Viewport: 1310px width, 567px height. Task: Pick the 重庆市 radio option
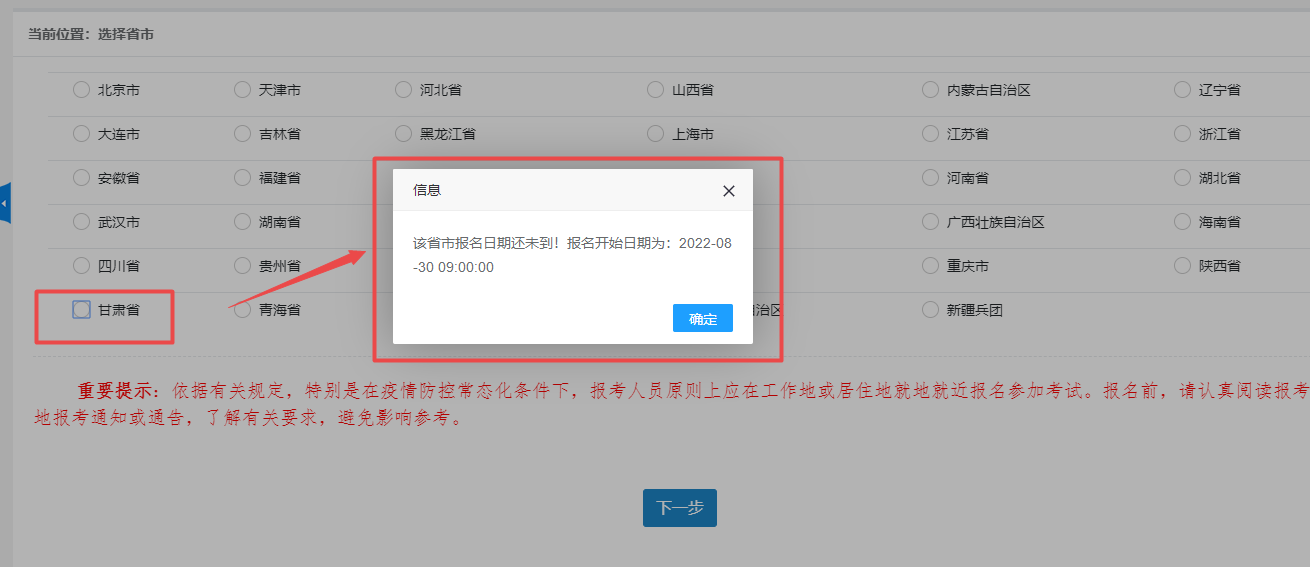tap(930, 266)
